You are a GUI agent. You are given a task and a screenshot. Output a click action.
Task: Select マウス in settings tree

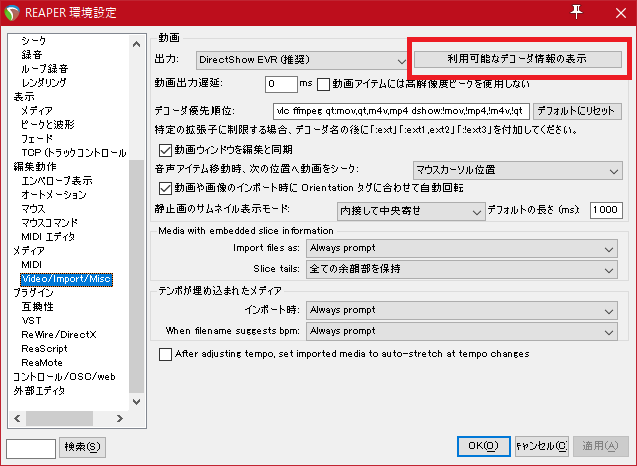pyautogui.click(x=33, y=209)
